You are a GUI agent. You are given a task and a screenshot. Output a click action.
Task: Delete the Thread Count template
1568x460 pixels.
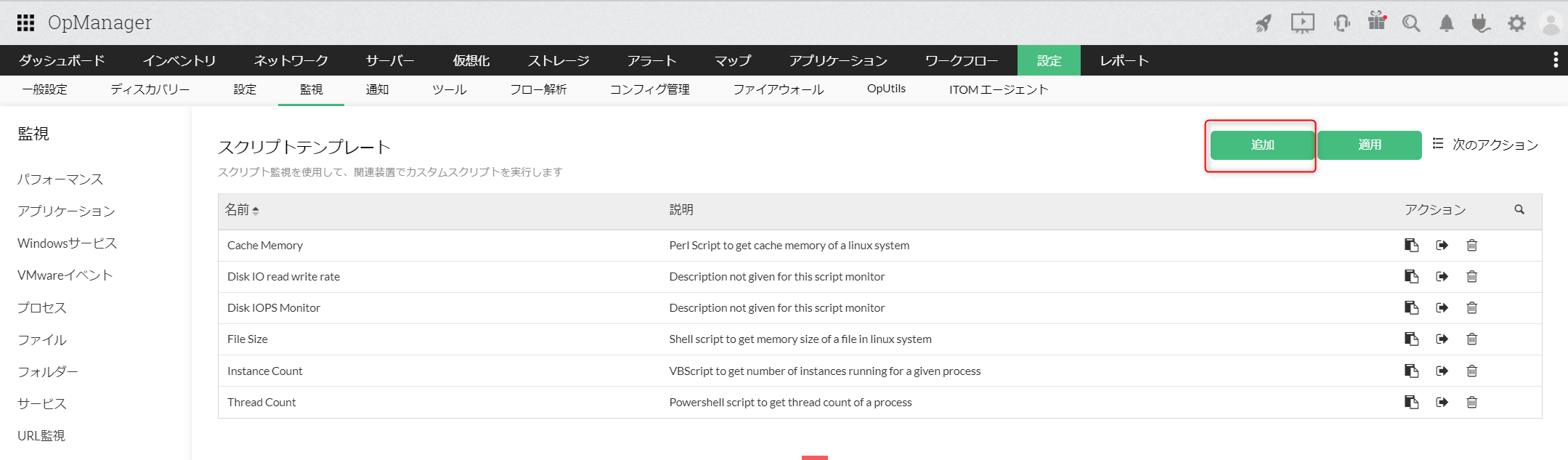pyautogui.click(x=1471, y=403)
